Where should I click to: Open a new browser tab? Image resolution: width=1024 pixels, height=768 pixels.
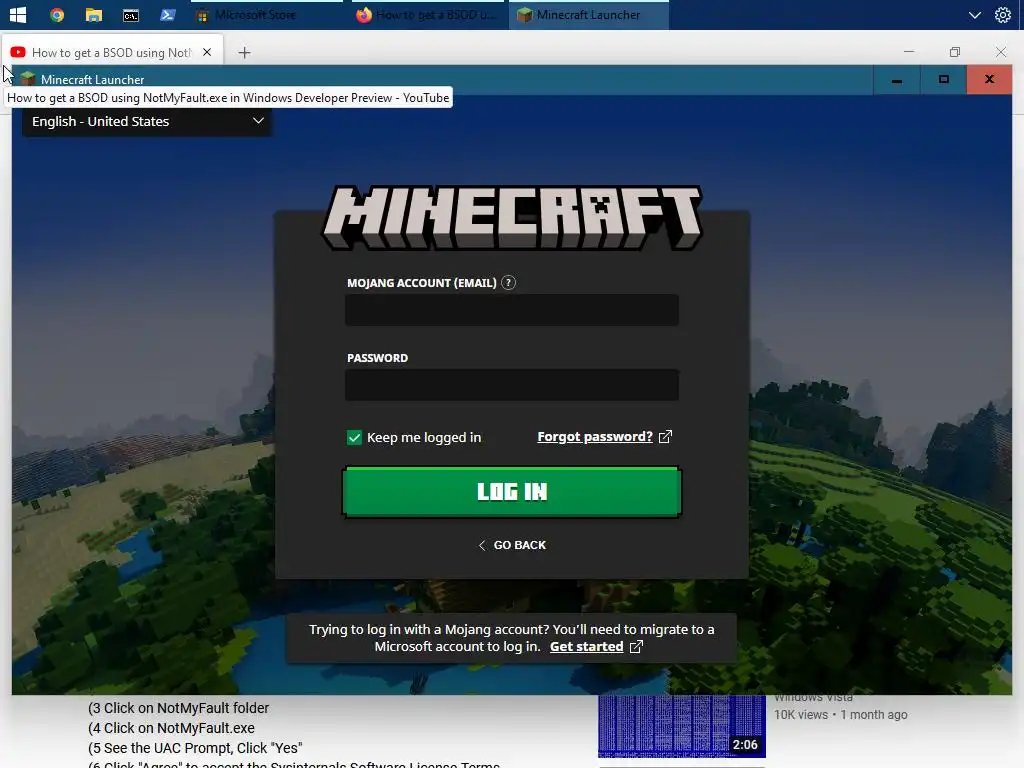coord(244,52)
